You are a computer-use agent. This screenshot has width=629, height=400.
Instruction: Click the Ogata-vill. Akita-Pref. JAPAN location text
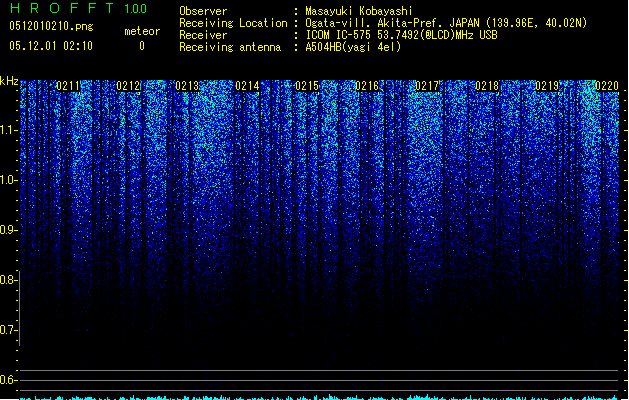point(446,23)
